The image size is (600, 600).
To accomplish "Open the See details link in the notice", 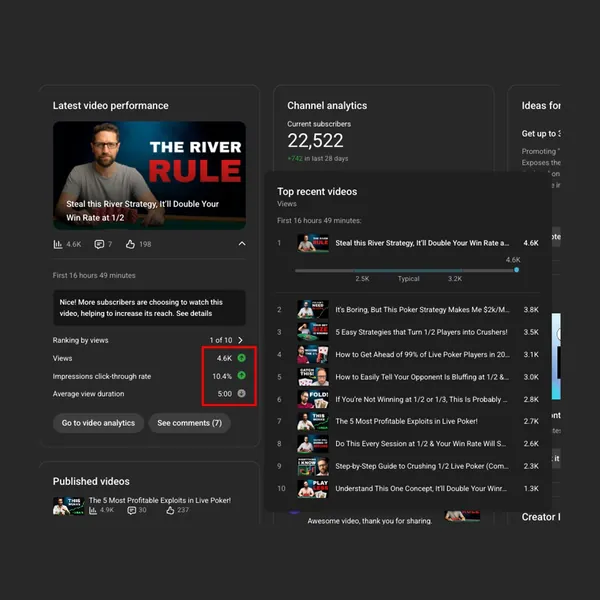I will tap(194, 313).
